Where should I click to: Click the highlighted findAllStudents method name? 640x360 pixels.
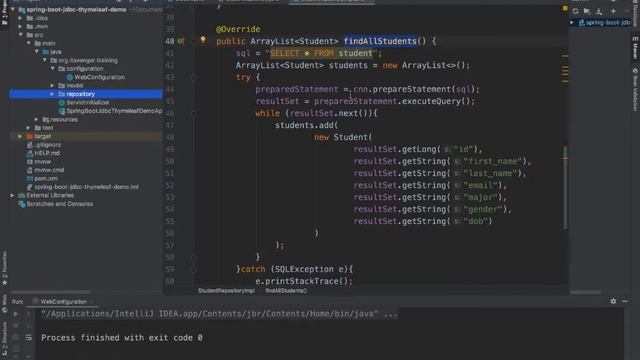coord(380,41)
